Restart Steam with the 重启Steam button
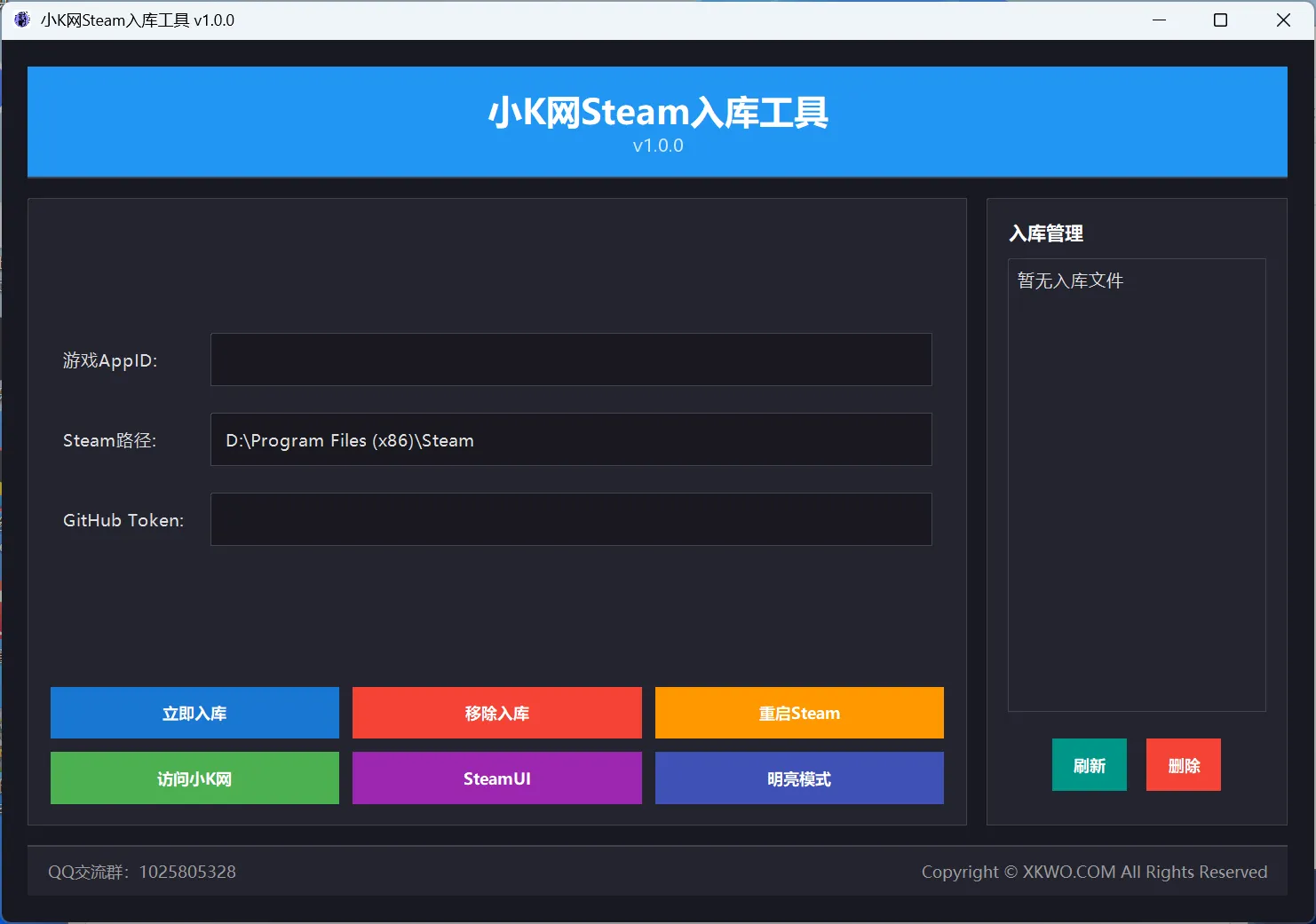Image resolution: width=1316 pixels, height=924 pixels. point(798,713)
